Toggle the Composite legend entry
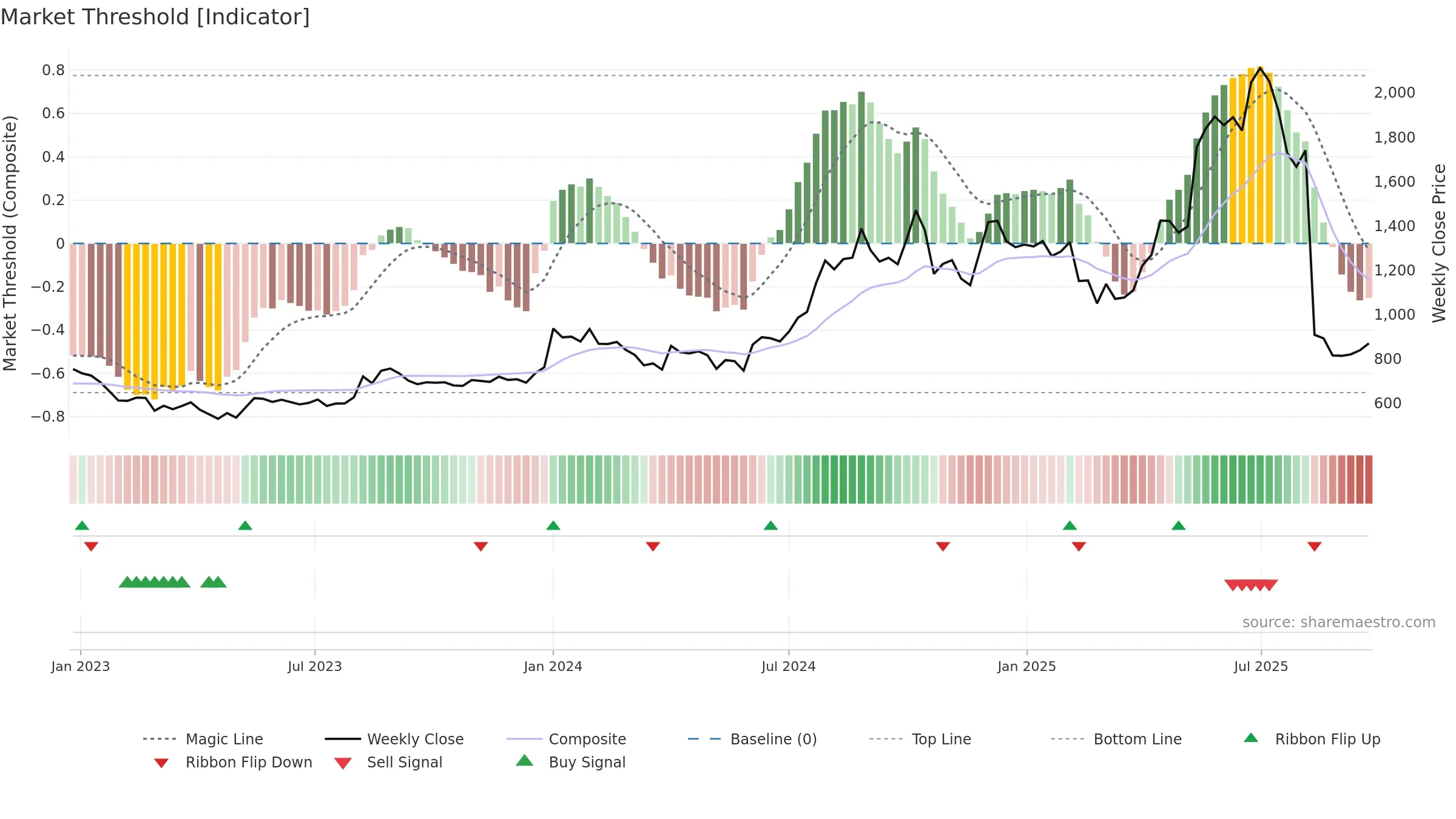 pos(566,739)
